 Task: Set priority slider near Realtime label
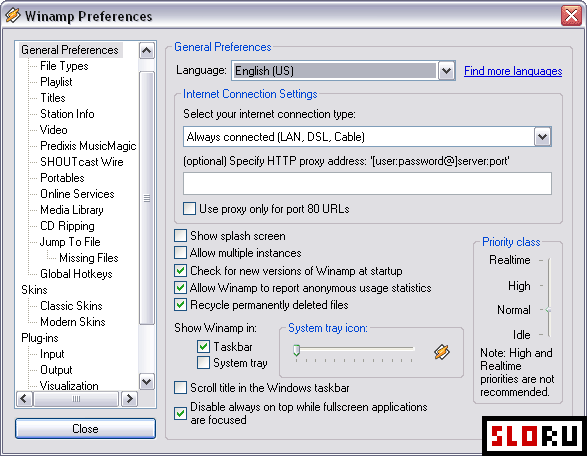pos(549,260)
